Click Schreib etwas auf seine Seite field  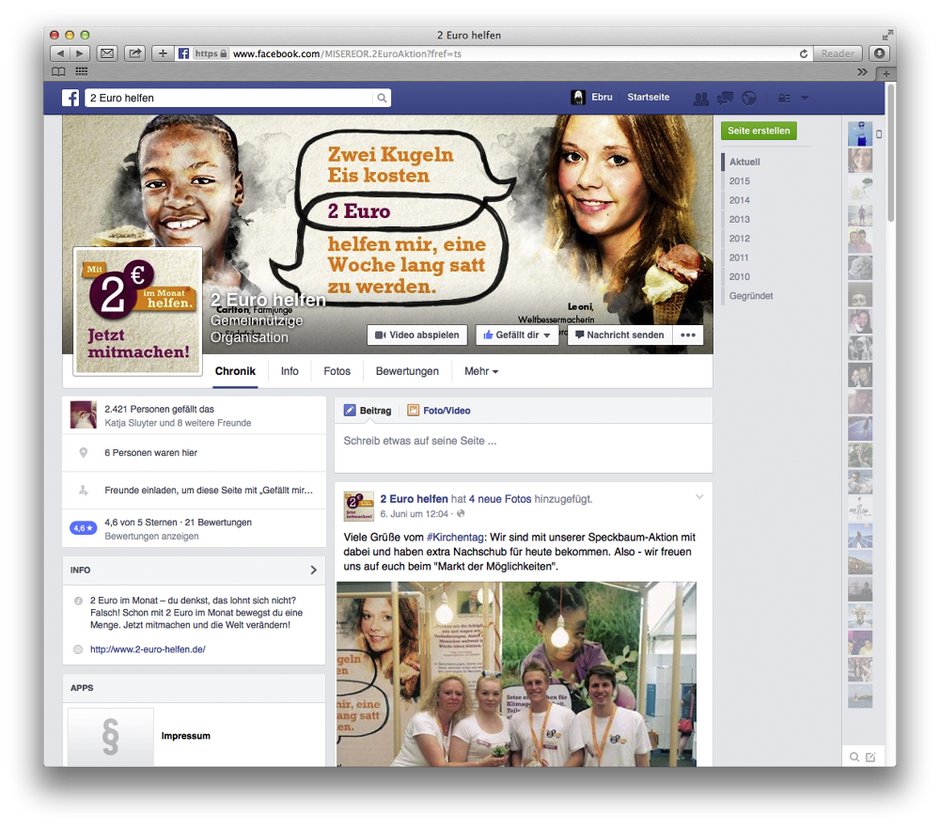(x=523, y=448)
